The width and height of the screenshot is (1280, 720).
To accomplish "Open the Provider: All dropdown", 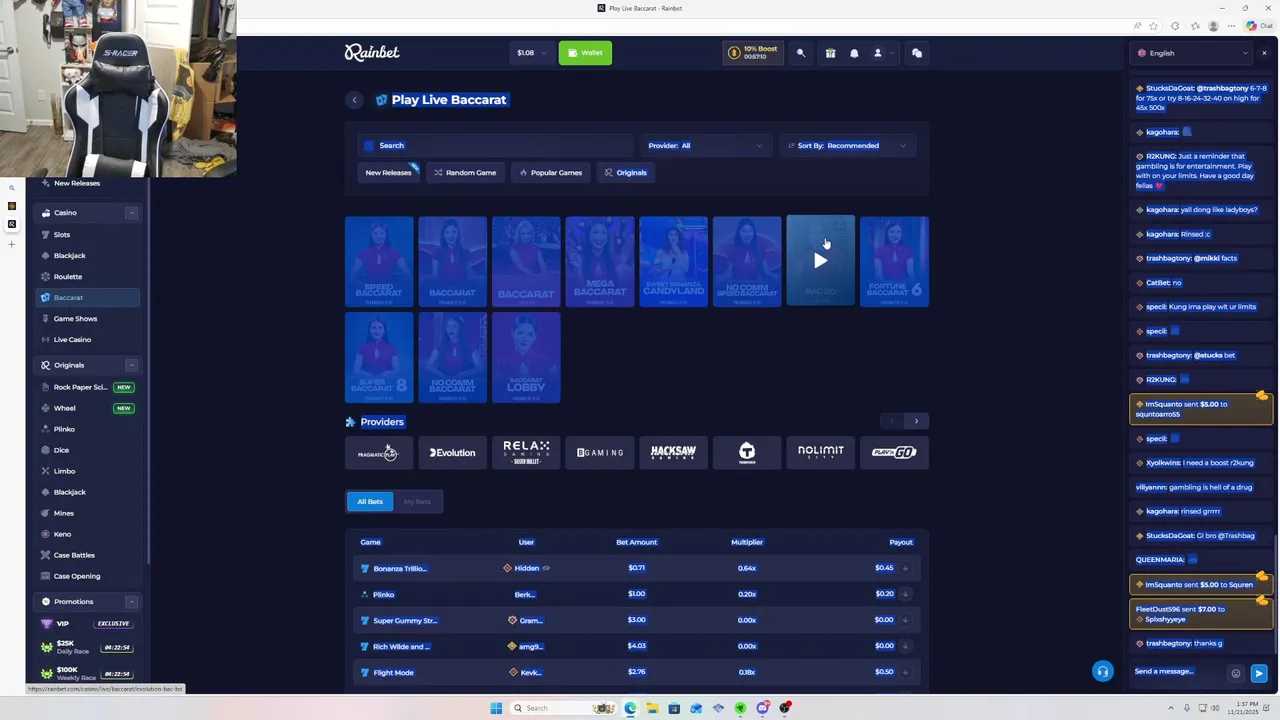I will (705, 146).
